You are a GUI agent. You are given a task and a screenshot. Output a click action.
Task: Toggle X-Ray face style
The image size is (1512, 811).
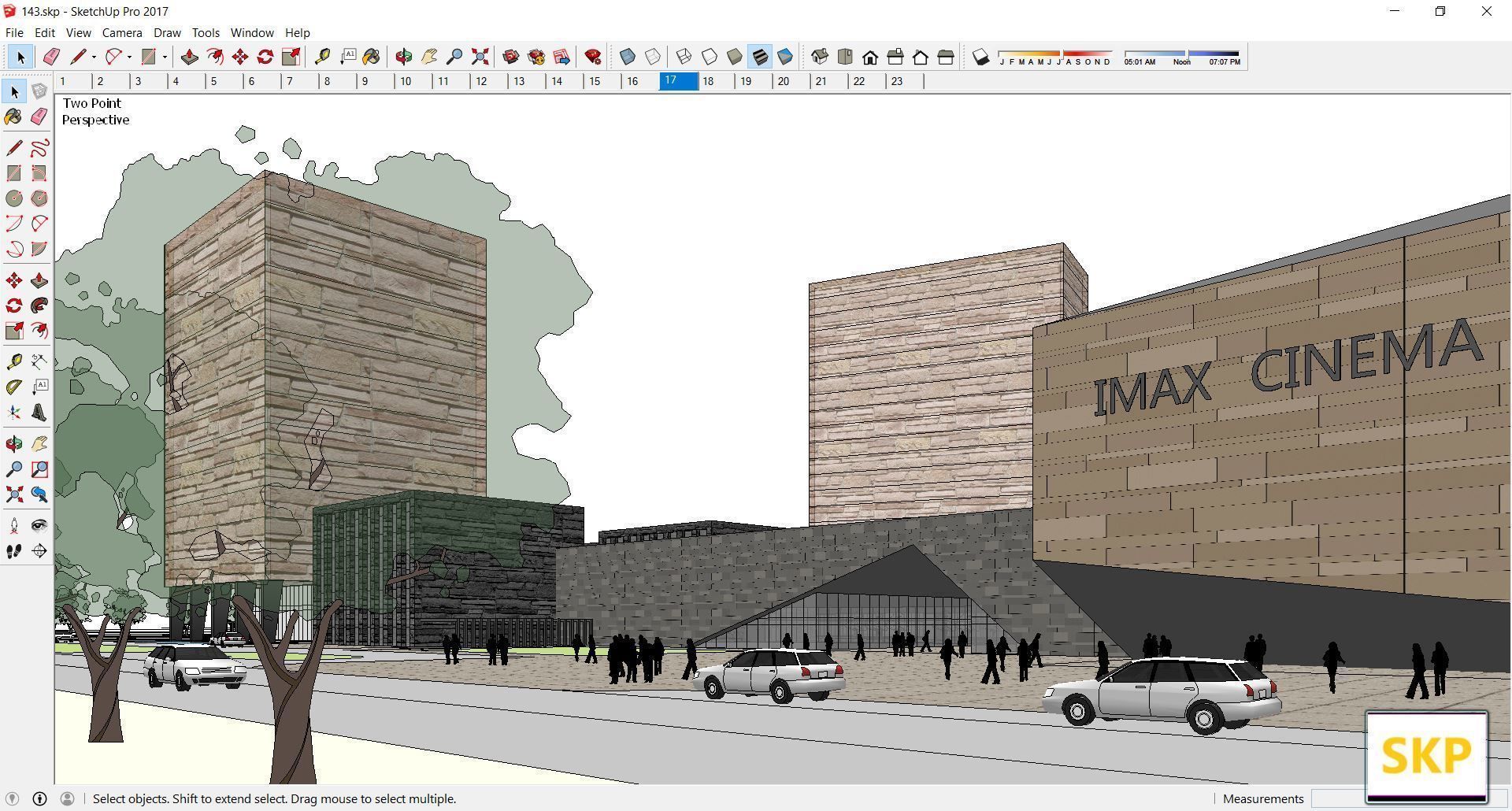628,57
